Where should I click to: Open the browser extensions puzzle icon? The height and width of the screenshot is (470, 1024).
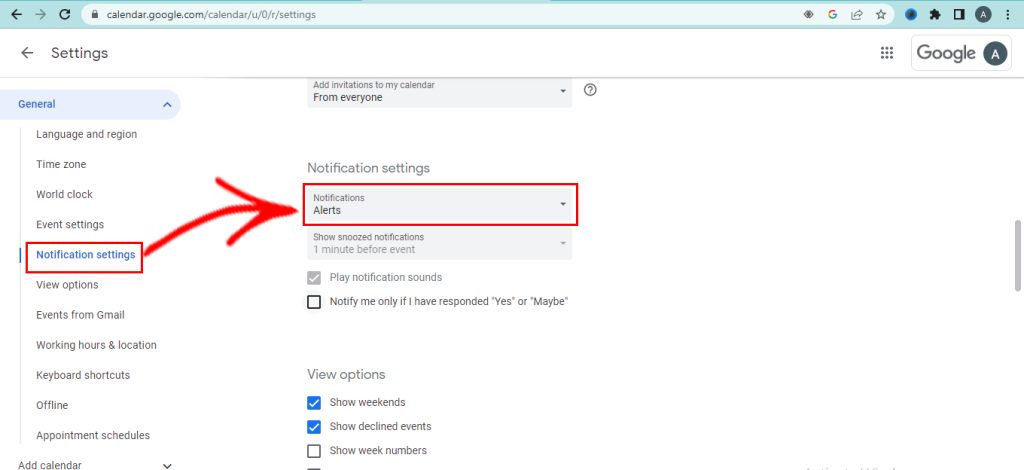(935, 15)
